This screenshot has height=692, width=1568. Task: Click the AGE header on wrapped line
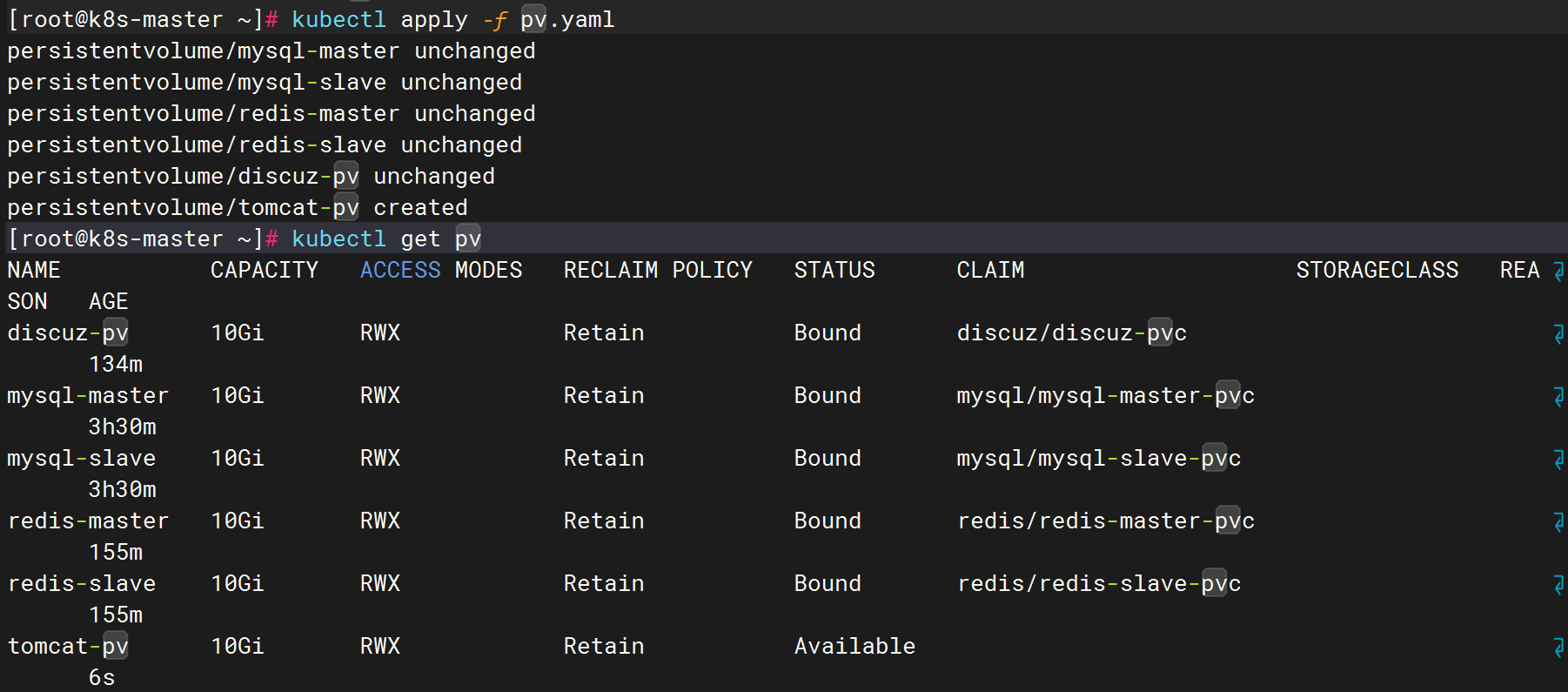109,301
